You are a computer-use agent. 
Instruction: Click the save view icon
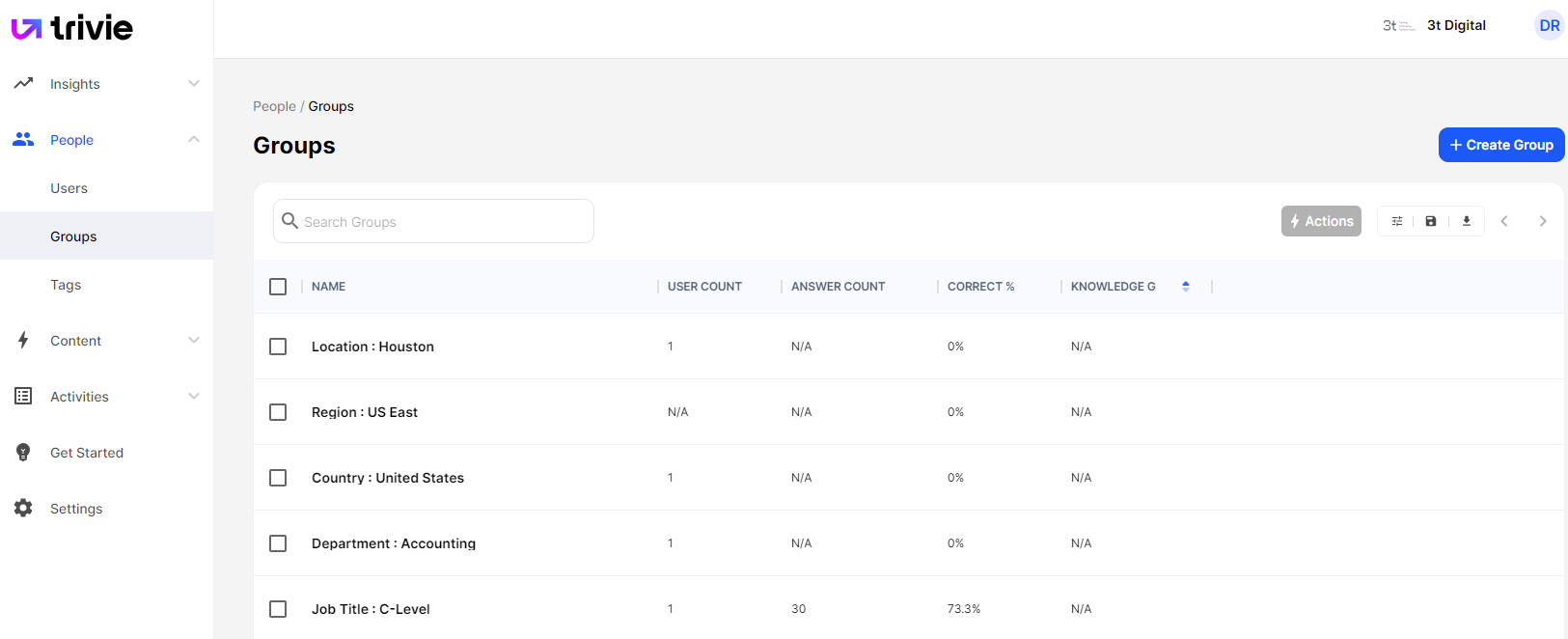click(1431, 221)
